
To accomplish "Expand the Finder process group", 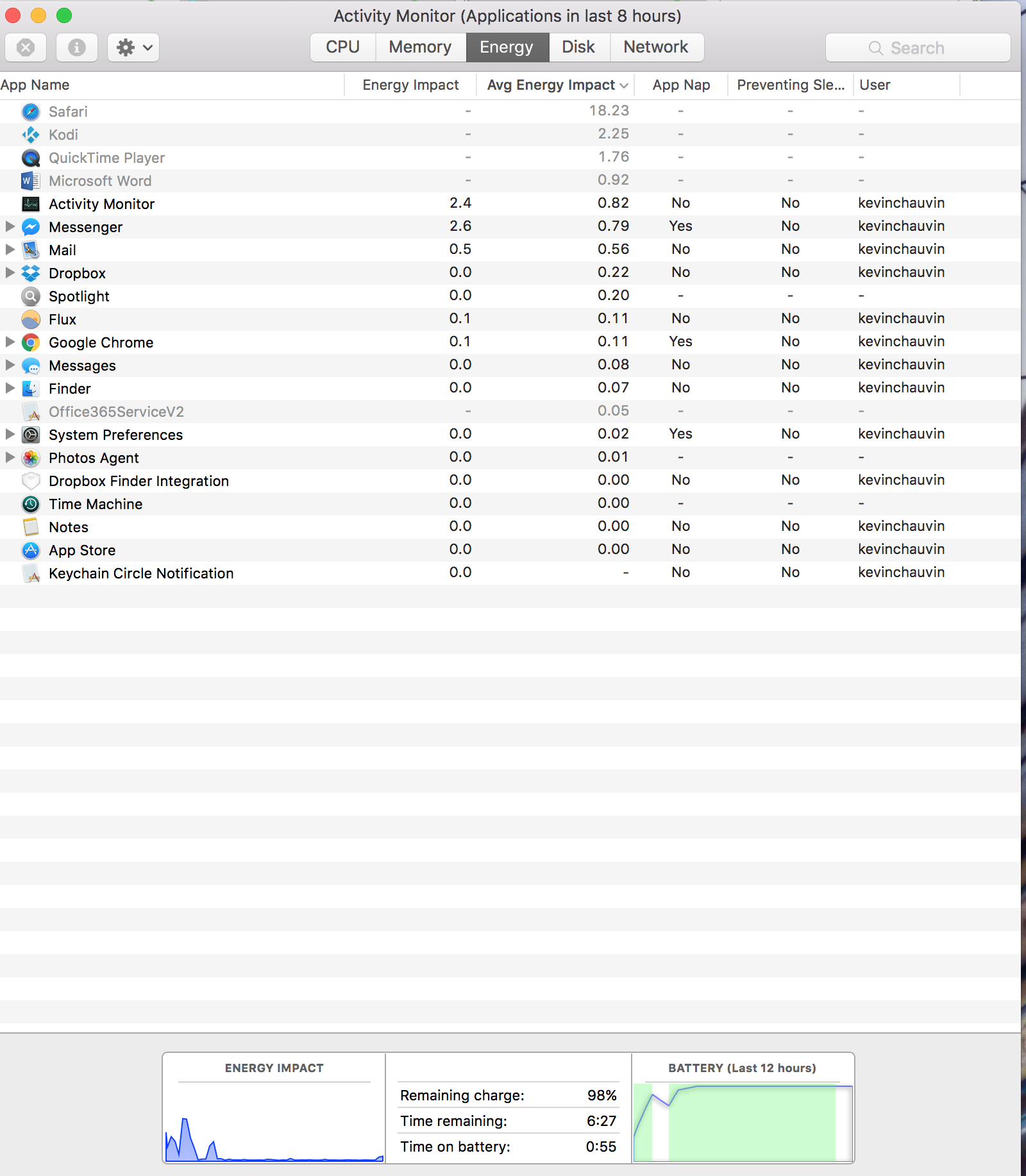I will tap(10, 388).
